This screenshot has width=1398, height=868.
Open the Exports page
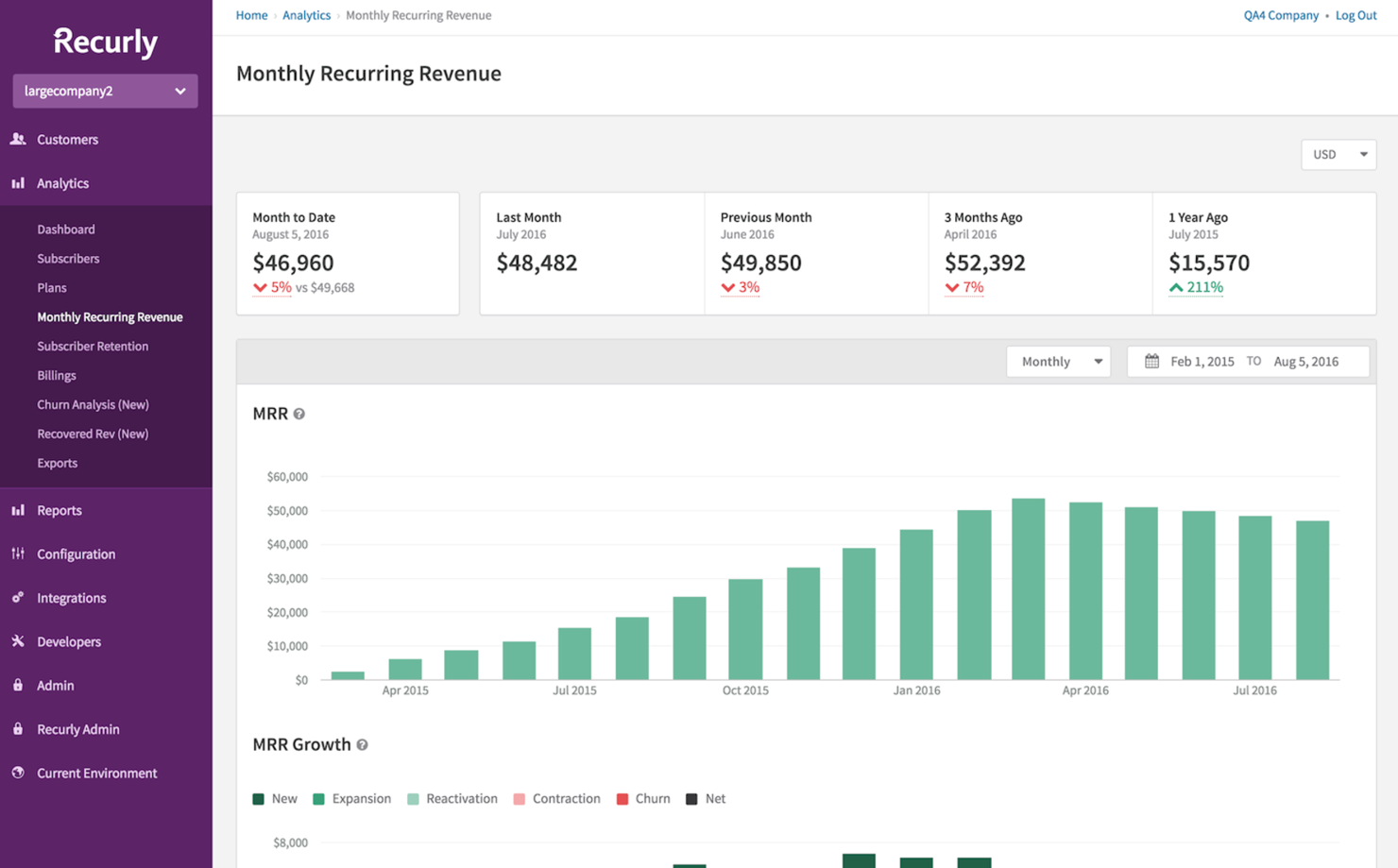tap(58, 464)
